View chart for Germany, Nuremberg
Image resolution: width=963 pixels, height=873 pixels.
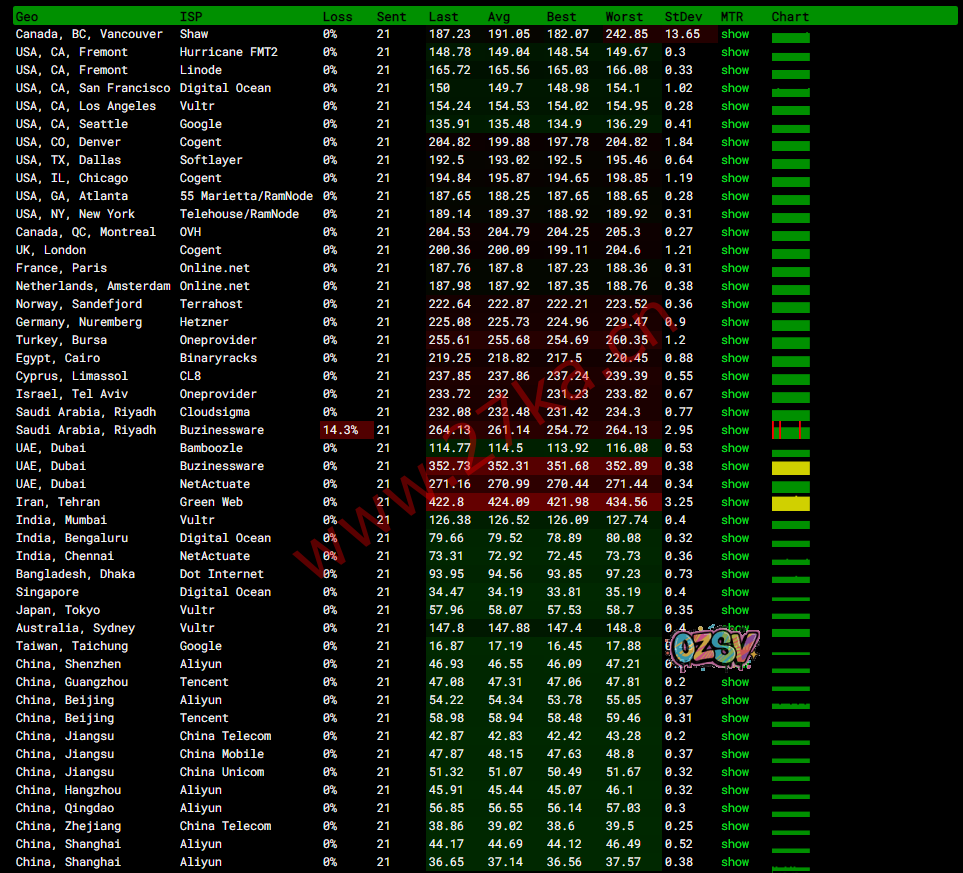(x=790, y=326)
